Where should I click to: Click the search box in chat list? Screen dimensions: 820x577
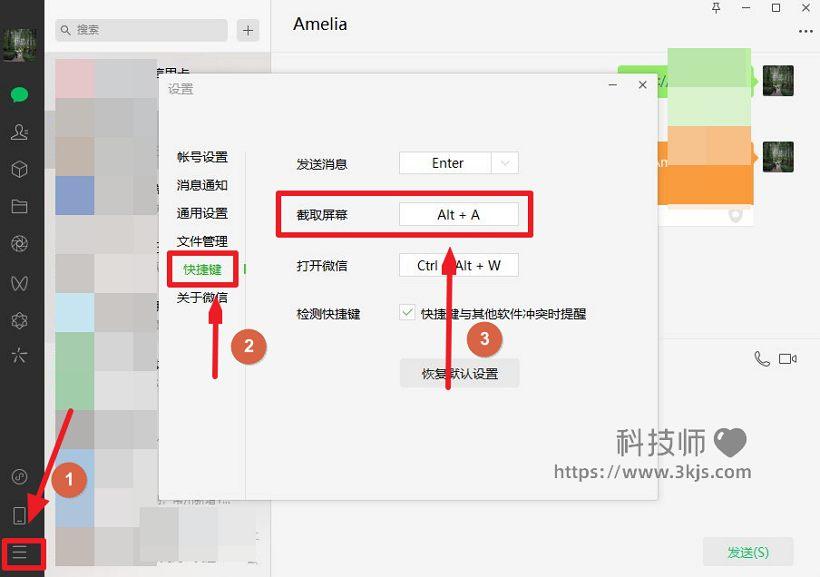[x=141, y=30]
